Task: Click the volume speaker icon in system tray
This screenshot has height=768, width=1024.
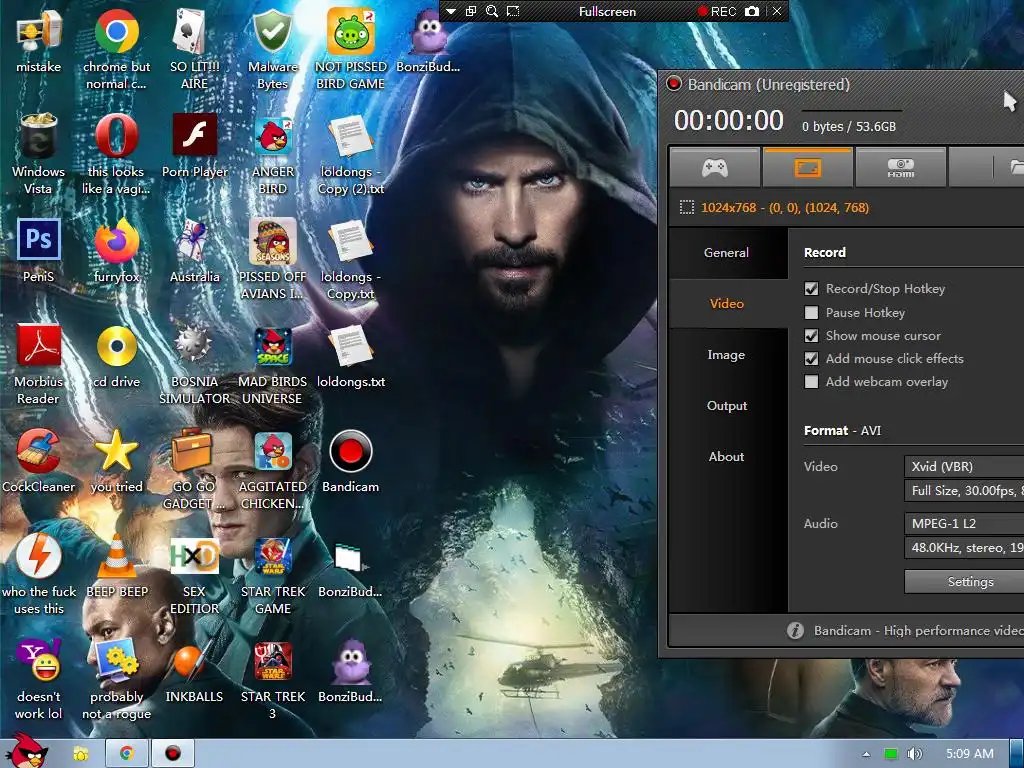Action: 914,754
